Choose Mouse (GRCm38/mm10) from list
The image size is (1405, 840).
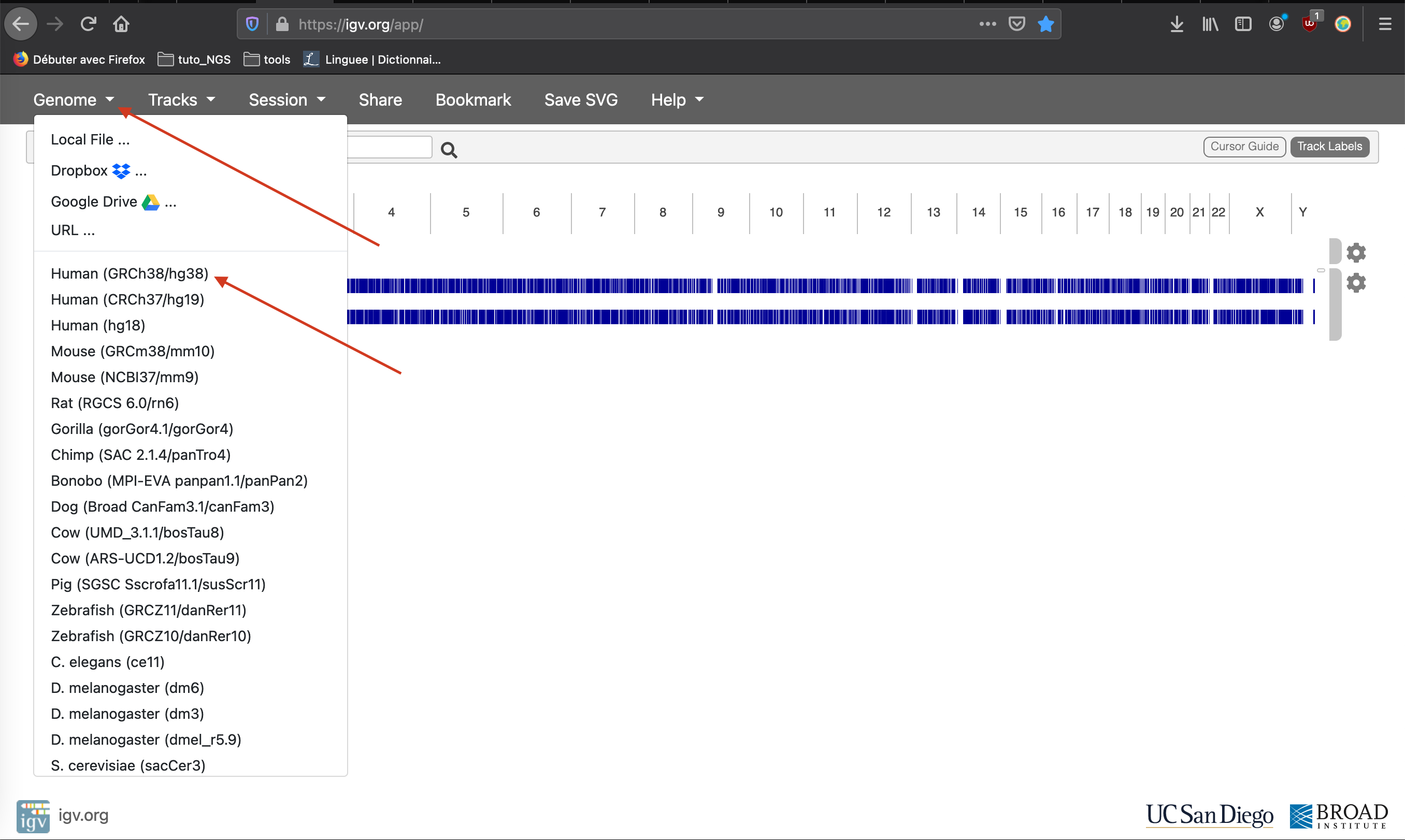click(x=133, y=352)
